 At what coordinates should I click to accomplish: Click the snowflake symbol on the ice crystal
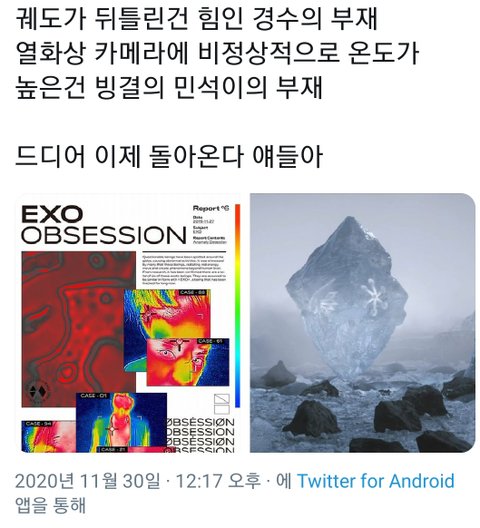[x=374, y=296]
